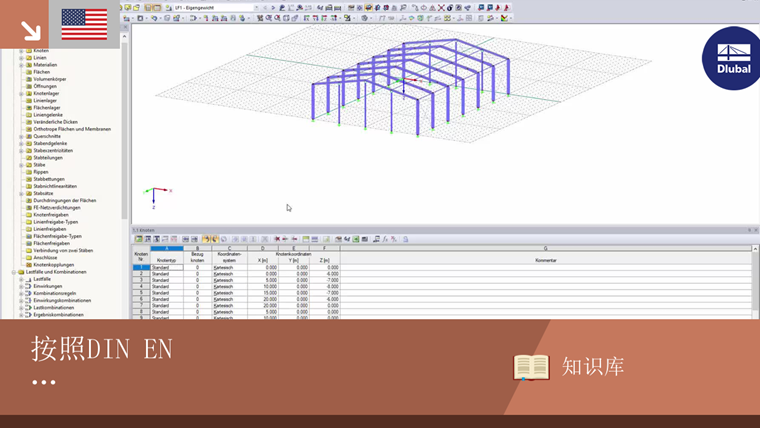Expand the Stäbe tree node
760x428 pixels.
[21, 165]
